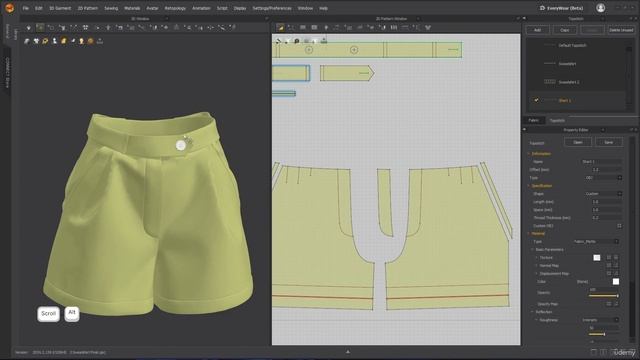640x360 pixels.
Task: Click the four-square arrangement icon in 3D toolbar
Action: pos(85,27)
